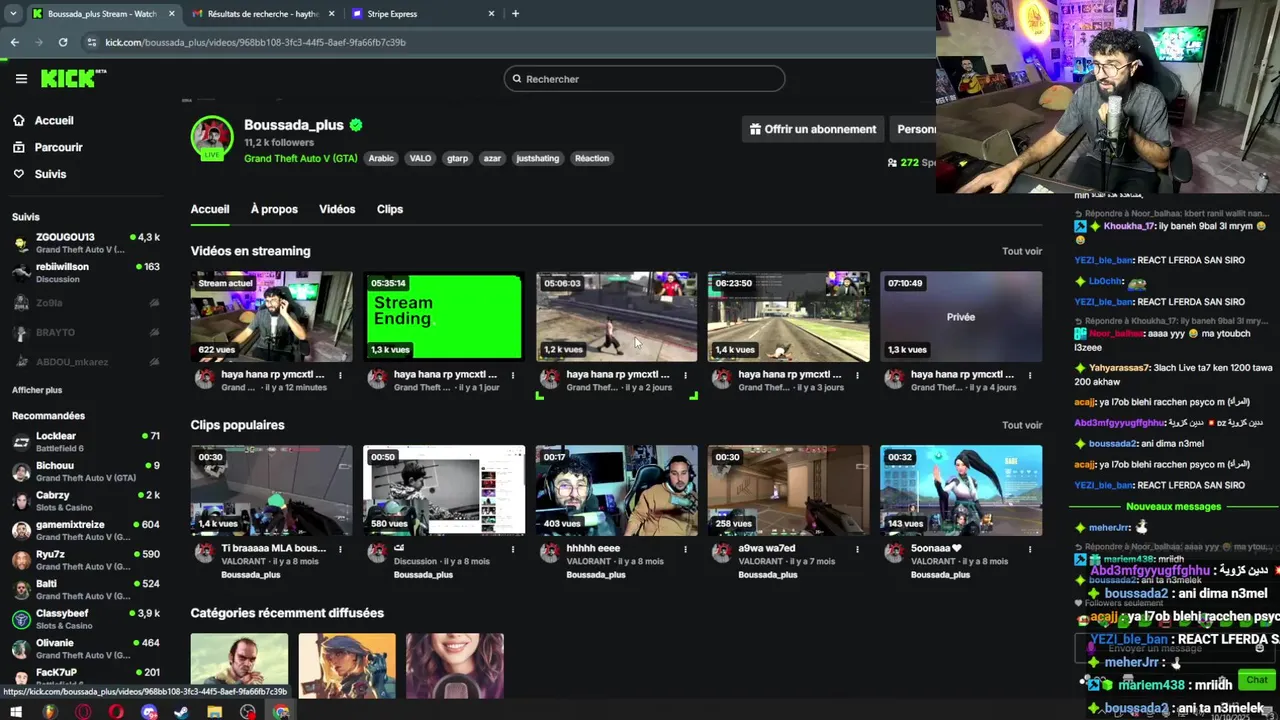
Task: Click the Arabic tag
Action: [381, 158]
